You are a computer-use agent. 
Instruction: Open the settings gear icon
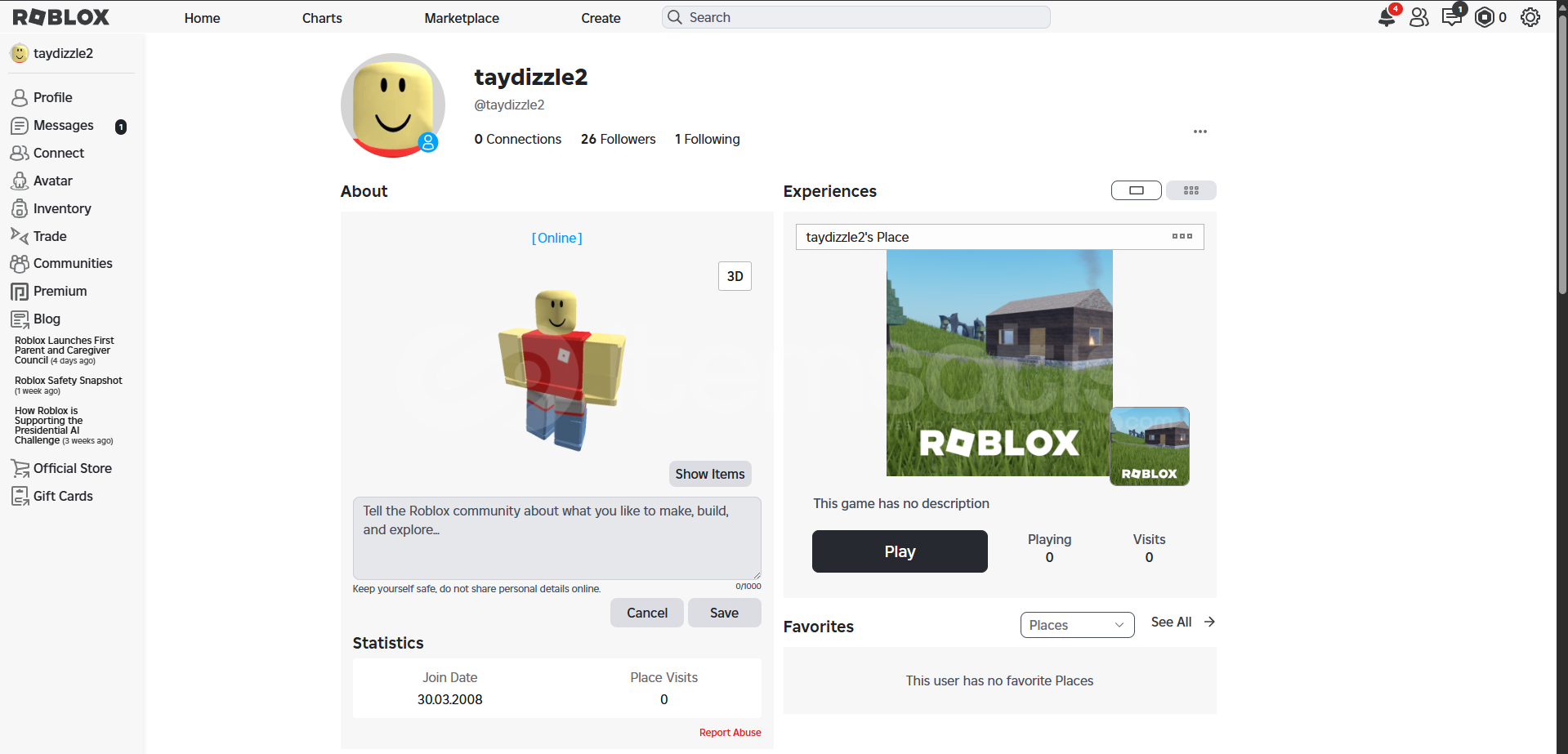coord(1530,17)
